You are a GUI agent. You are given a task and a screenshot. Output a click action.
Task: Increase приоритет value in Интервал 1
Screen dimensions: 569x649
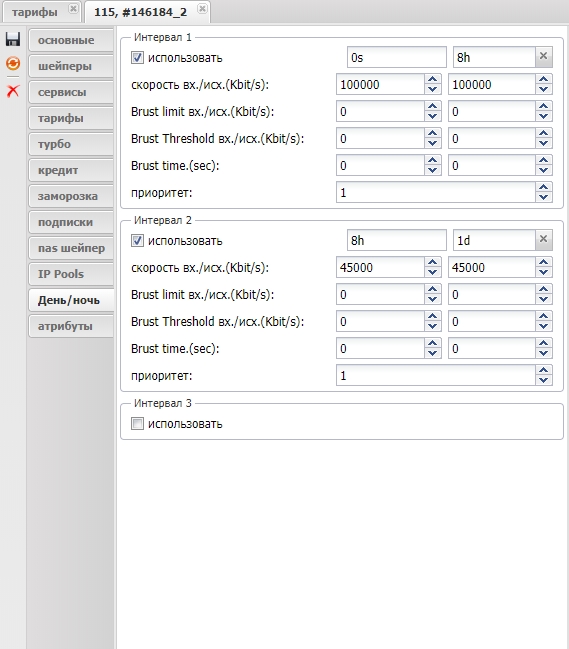543,187
